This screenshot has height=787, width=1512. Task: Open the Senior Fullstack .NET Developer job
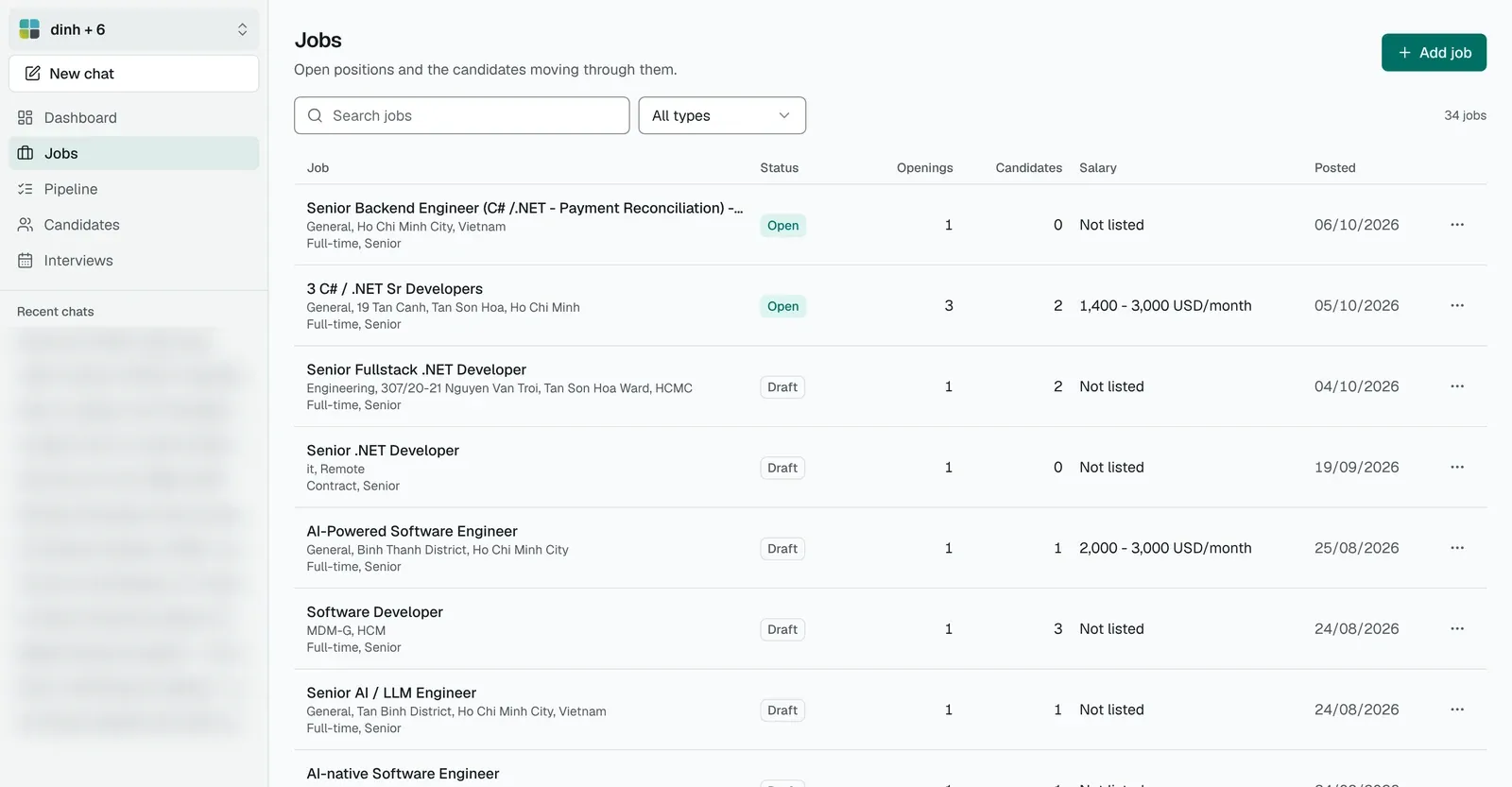point(416,369)
